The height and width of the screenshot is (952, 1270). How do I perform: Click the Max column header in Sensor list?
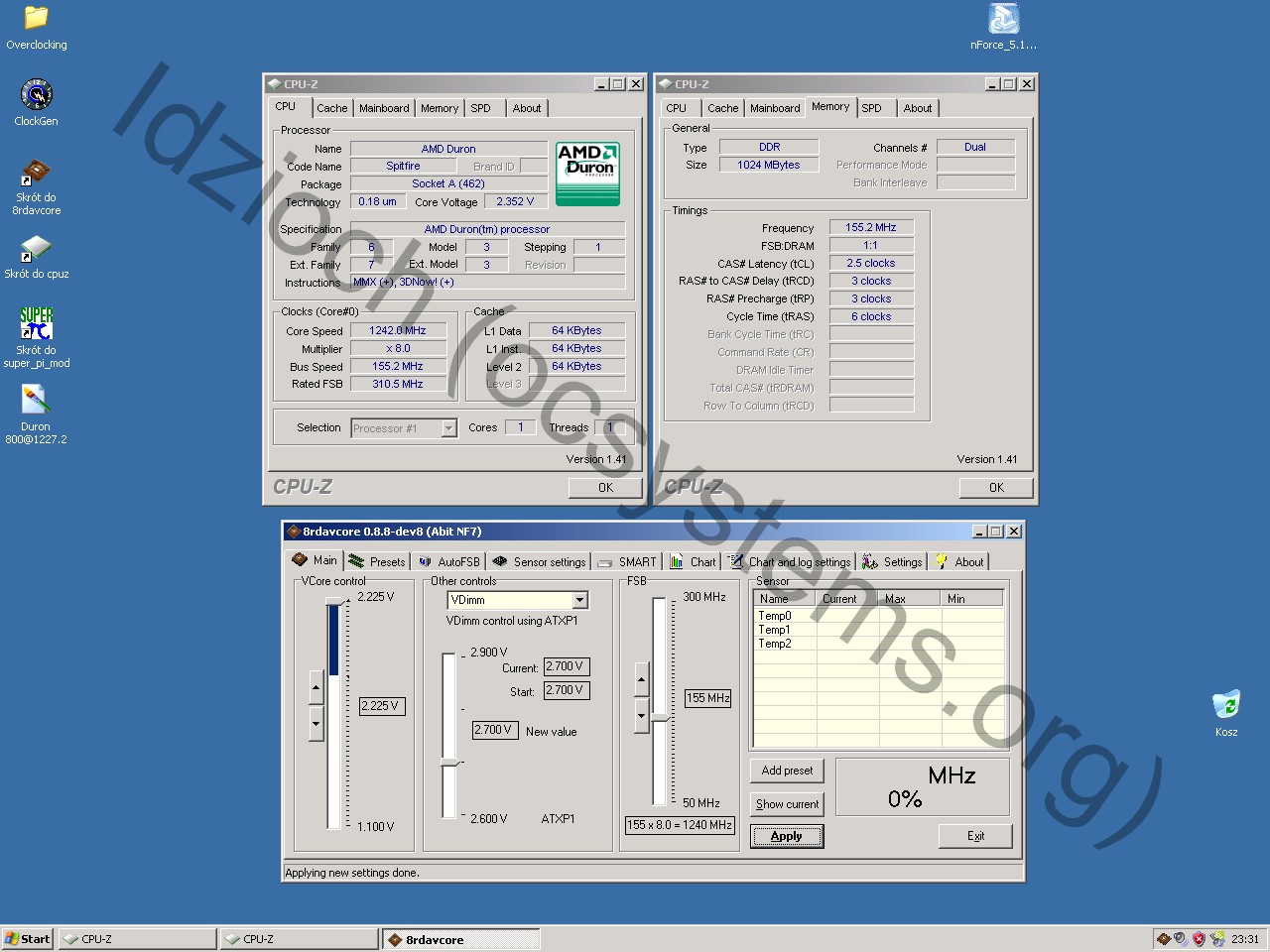coord(911,599)
